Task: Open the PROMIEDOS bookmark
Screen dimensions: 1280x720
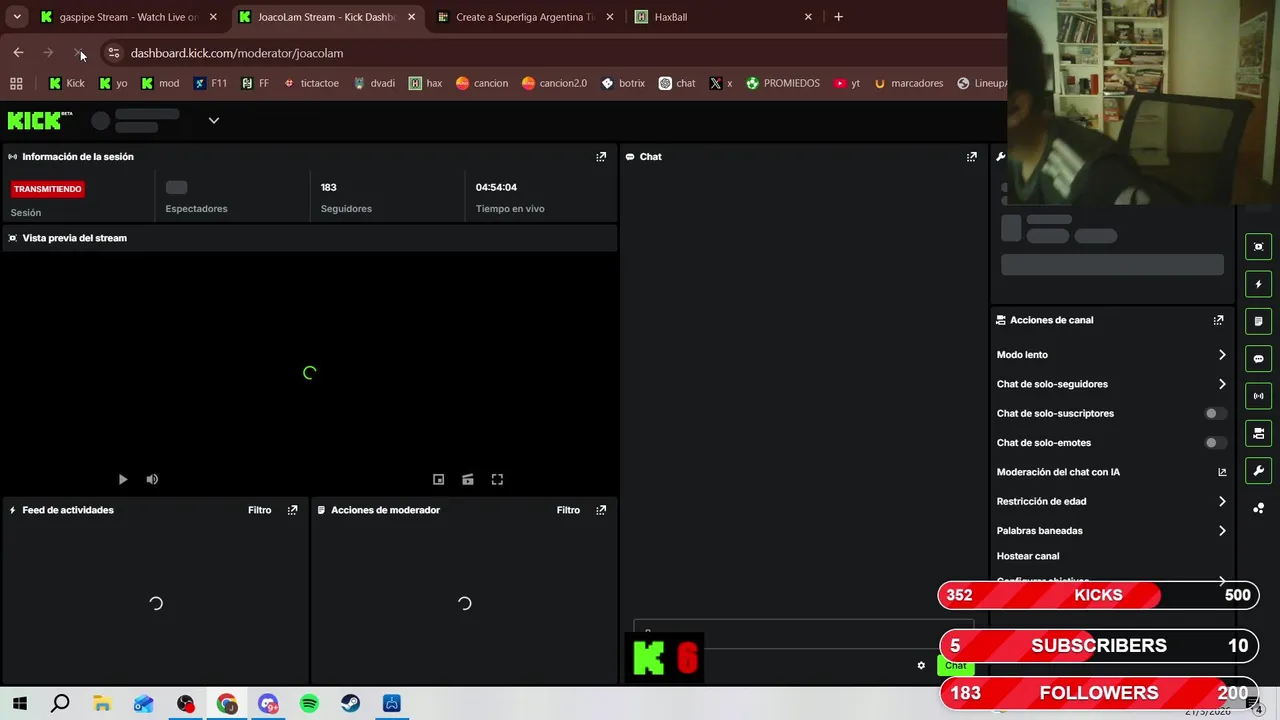Action: point(782,83)
